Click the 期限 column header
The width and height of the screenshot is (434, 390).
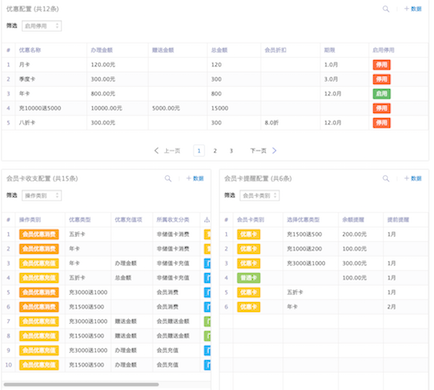point(329,50)
